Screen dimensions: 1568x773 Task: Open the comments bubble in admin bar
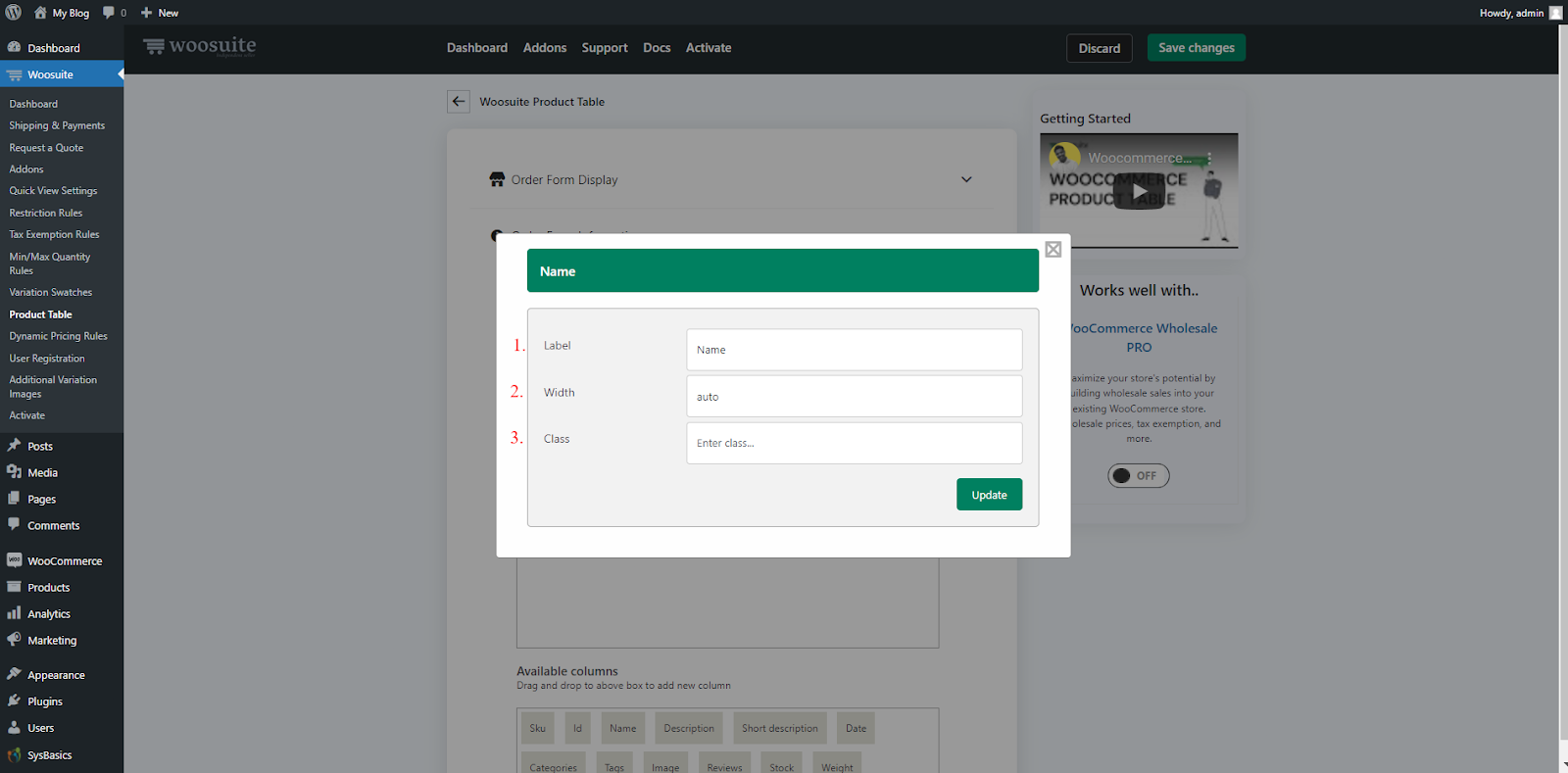[x=109, y=13]
